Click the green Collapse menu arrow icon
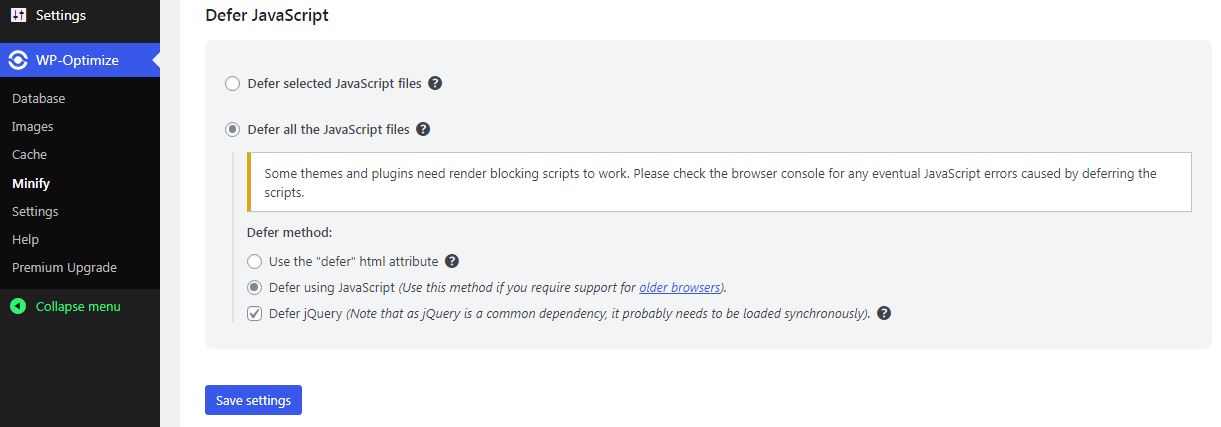This screenshot has height=427, width=1221. (18, 306)
